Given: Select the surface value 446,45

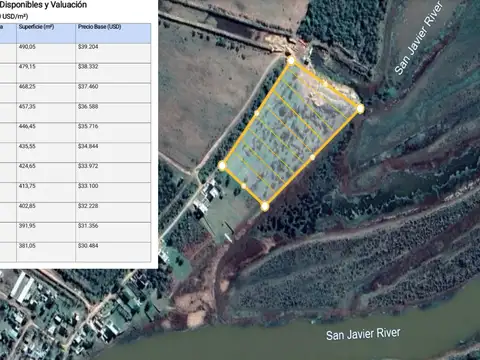Looking at the screenshot, I should pyautogui.click(x=27, y=126).
